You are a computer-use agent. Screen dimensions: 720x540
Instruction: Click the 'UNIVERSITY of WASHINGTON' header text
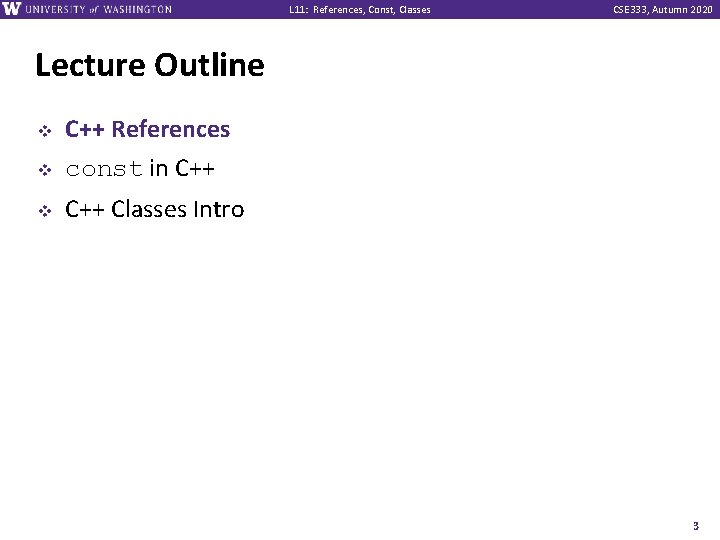tap(99, 10)
